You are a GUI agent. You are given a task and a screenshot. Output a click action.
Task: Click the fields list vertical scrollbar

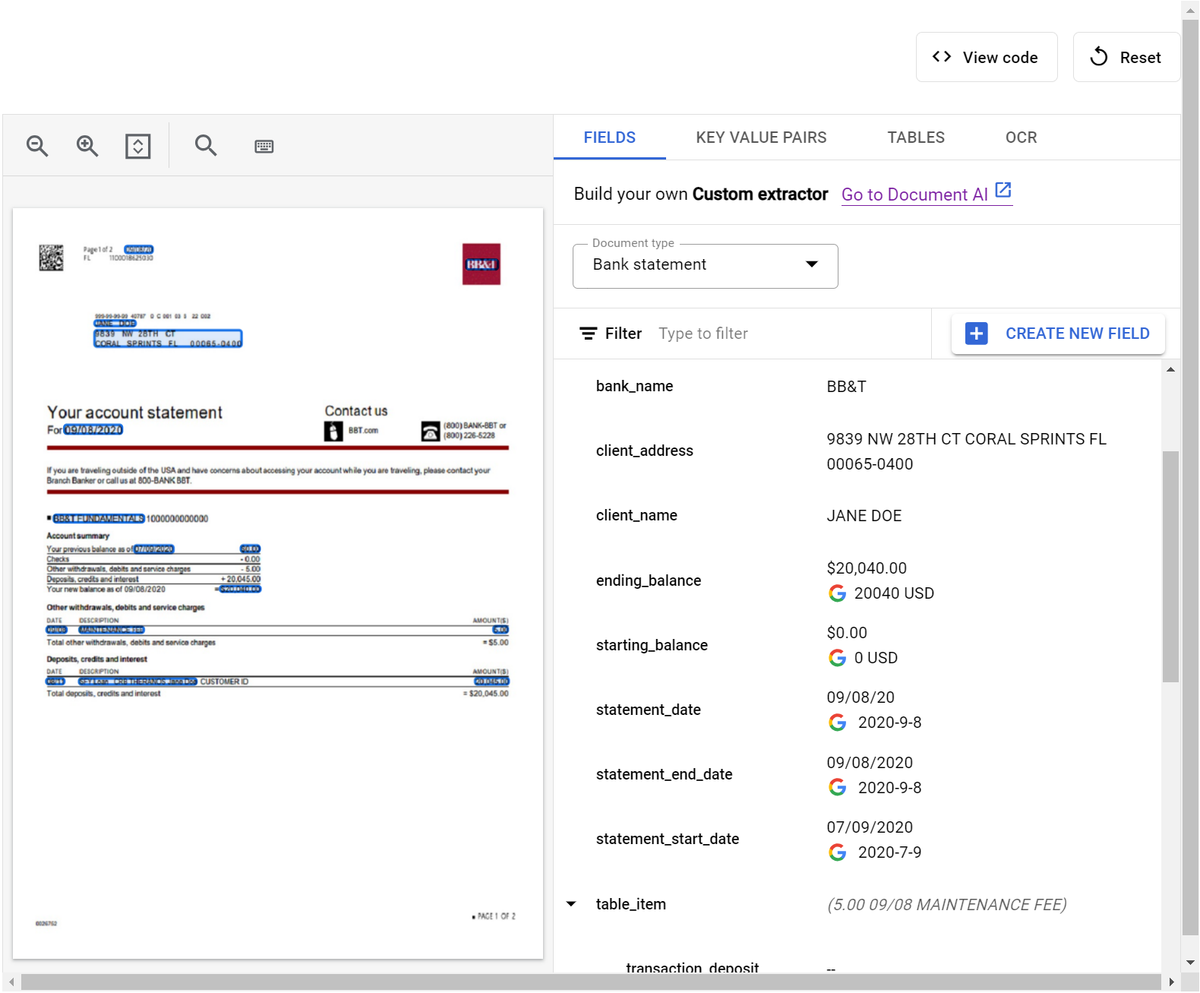point(1172,565)
